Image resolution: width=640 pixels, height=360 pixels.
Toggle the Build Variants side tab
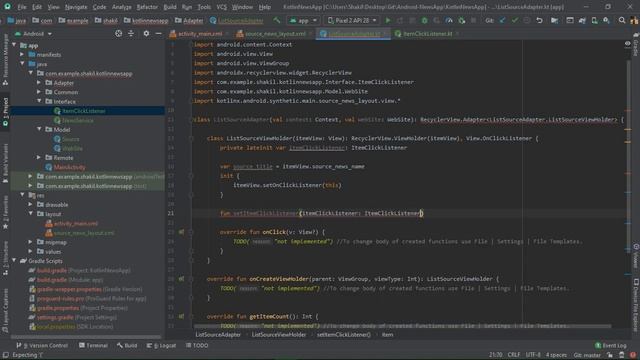pos(5,163)
